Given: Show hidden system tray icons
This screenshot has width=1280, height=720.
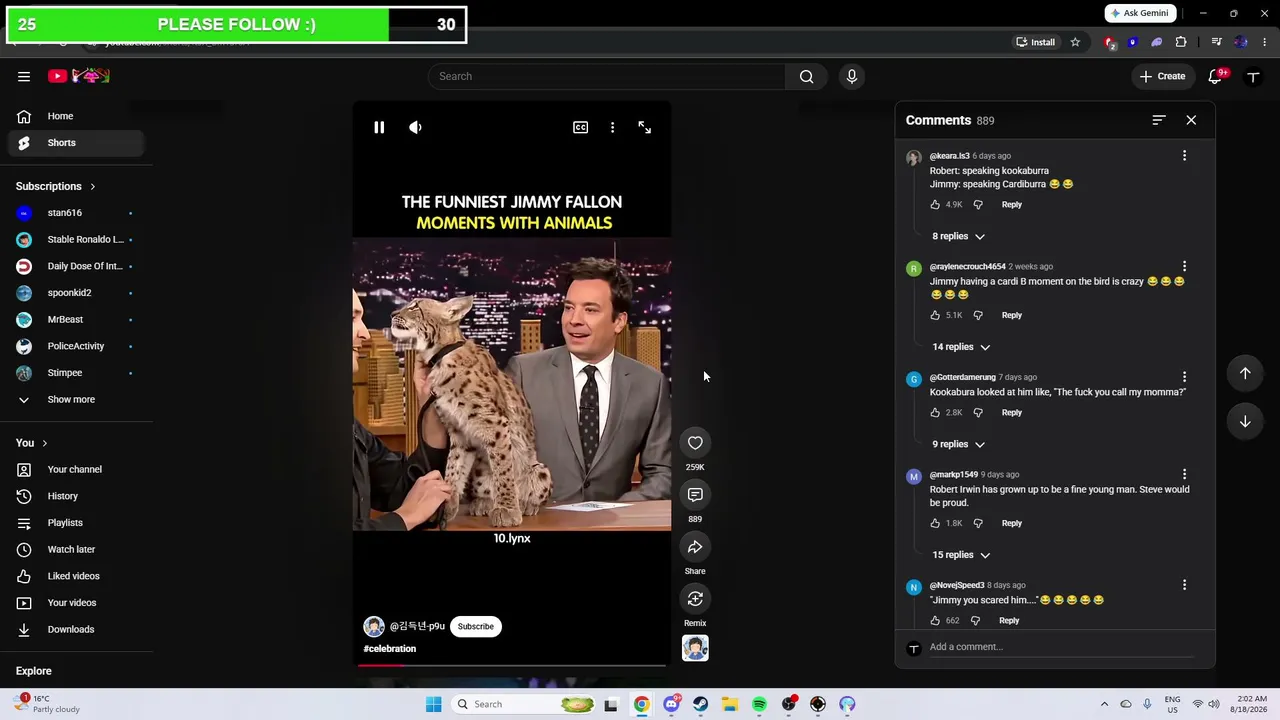Looking at the screenshot, I should click(x=1104, y=704).
